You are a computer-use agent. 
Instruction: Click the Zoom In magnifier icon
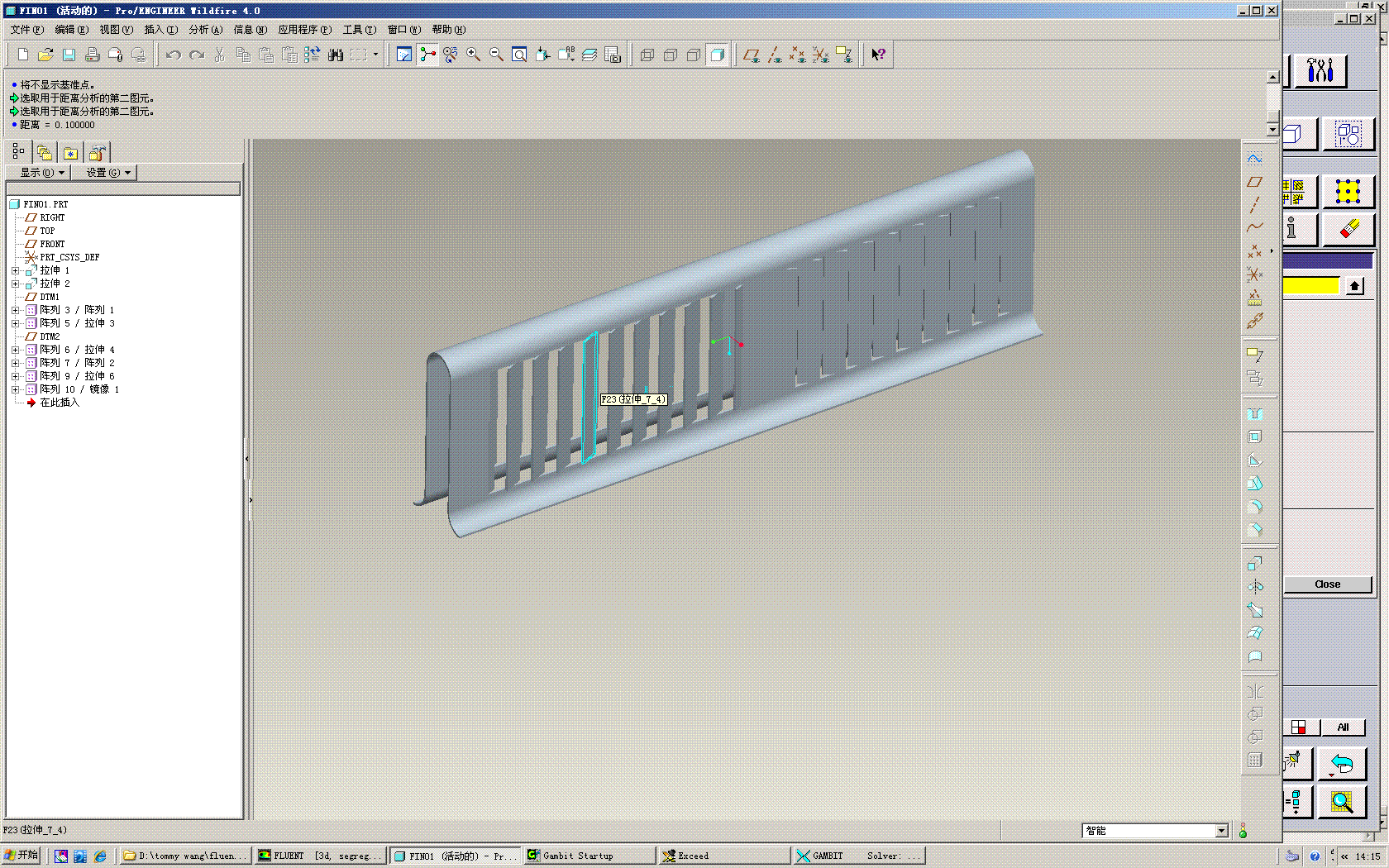473,55
